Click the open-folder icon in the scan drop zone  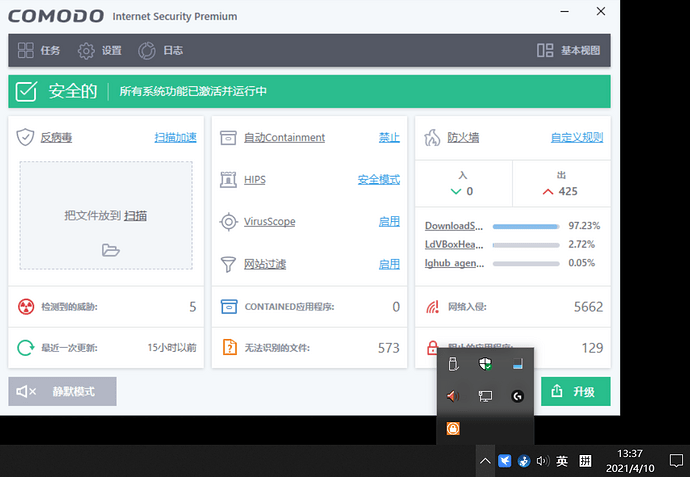(110, 250)
